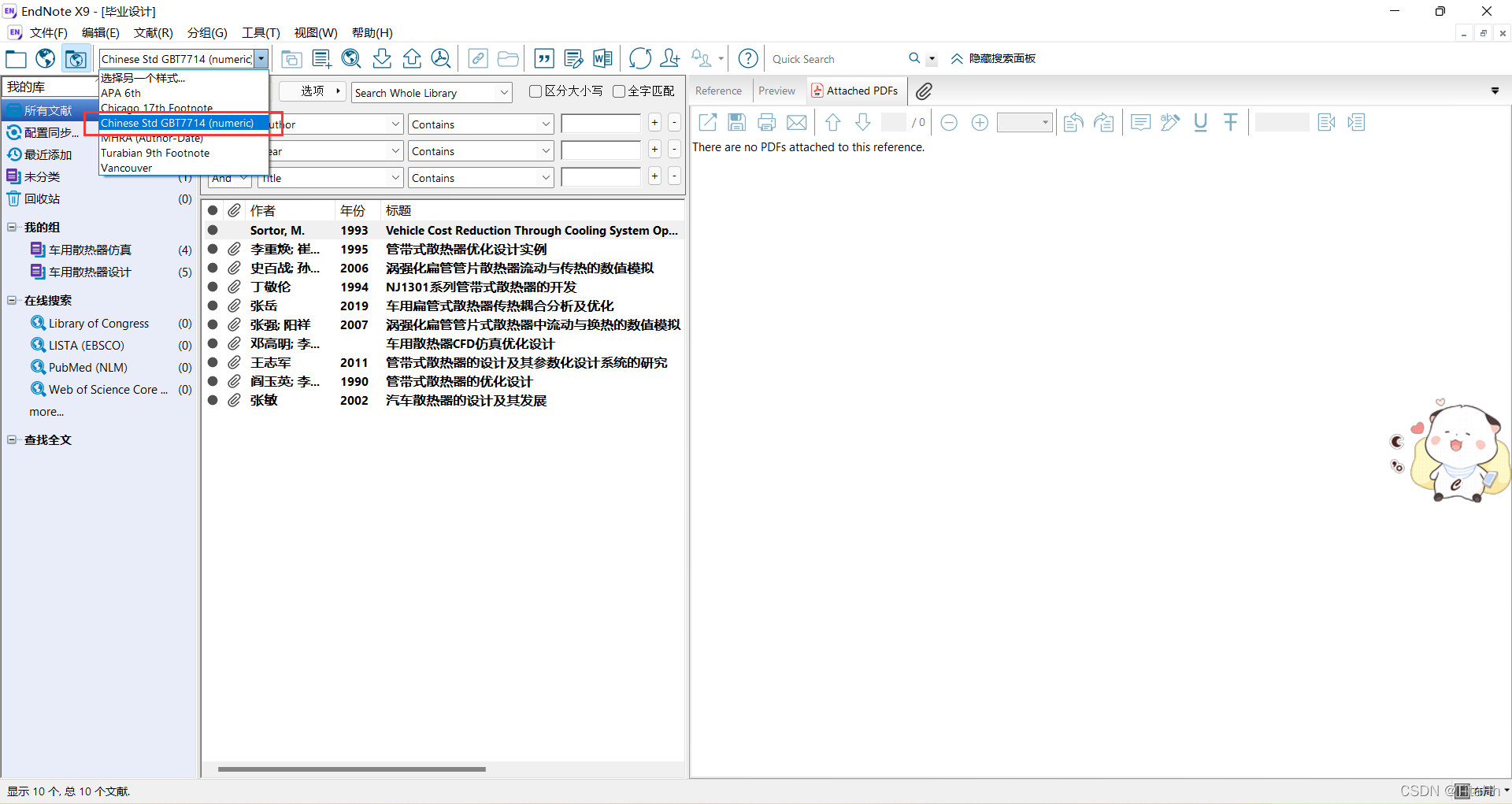Viewport: 1512px width, 804px height.
Task: Click the PDF zoom in plus icon
Action: (x=980, y=122)
